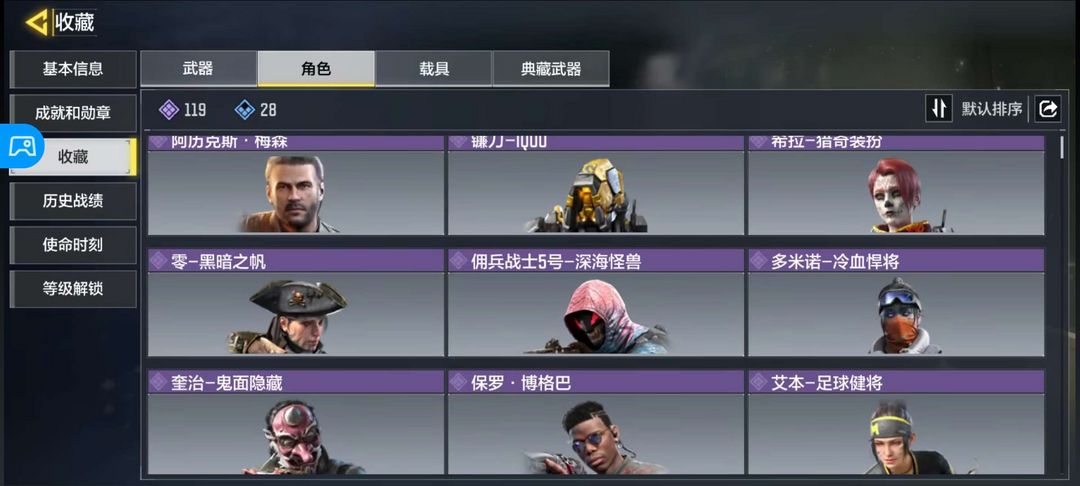Image resolution: width=1080 pixels, height=486 pixels.
Task: Toggle the sort order arrows icon
Action: click(939, 109)
